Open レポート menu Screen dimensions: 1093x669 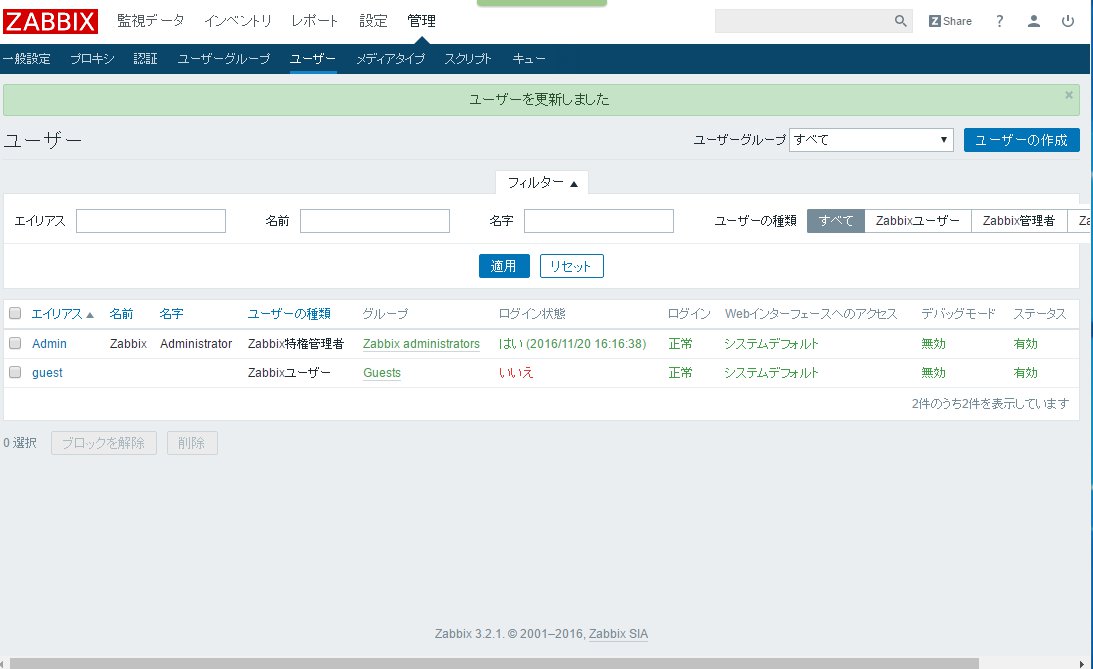(x=314, y=21)
